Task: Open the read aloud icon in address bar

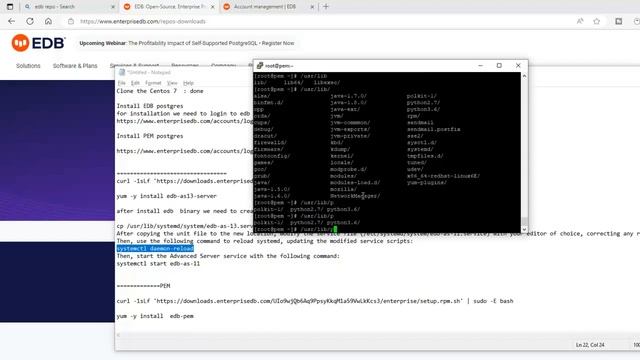Action: coord(580,21)
